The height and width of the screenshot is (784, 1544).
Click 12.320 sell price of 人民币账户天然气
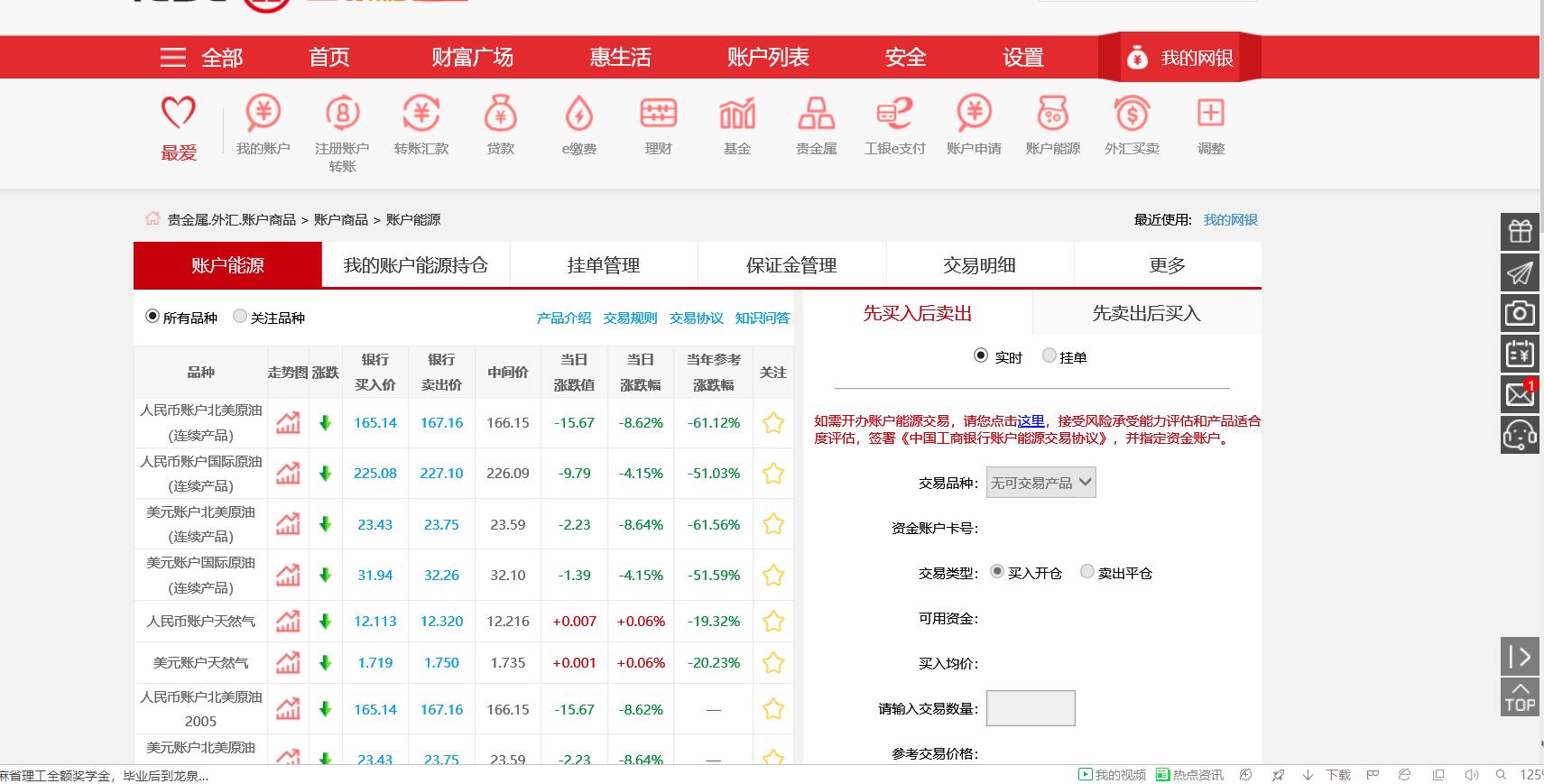[441, 621]
